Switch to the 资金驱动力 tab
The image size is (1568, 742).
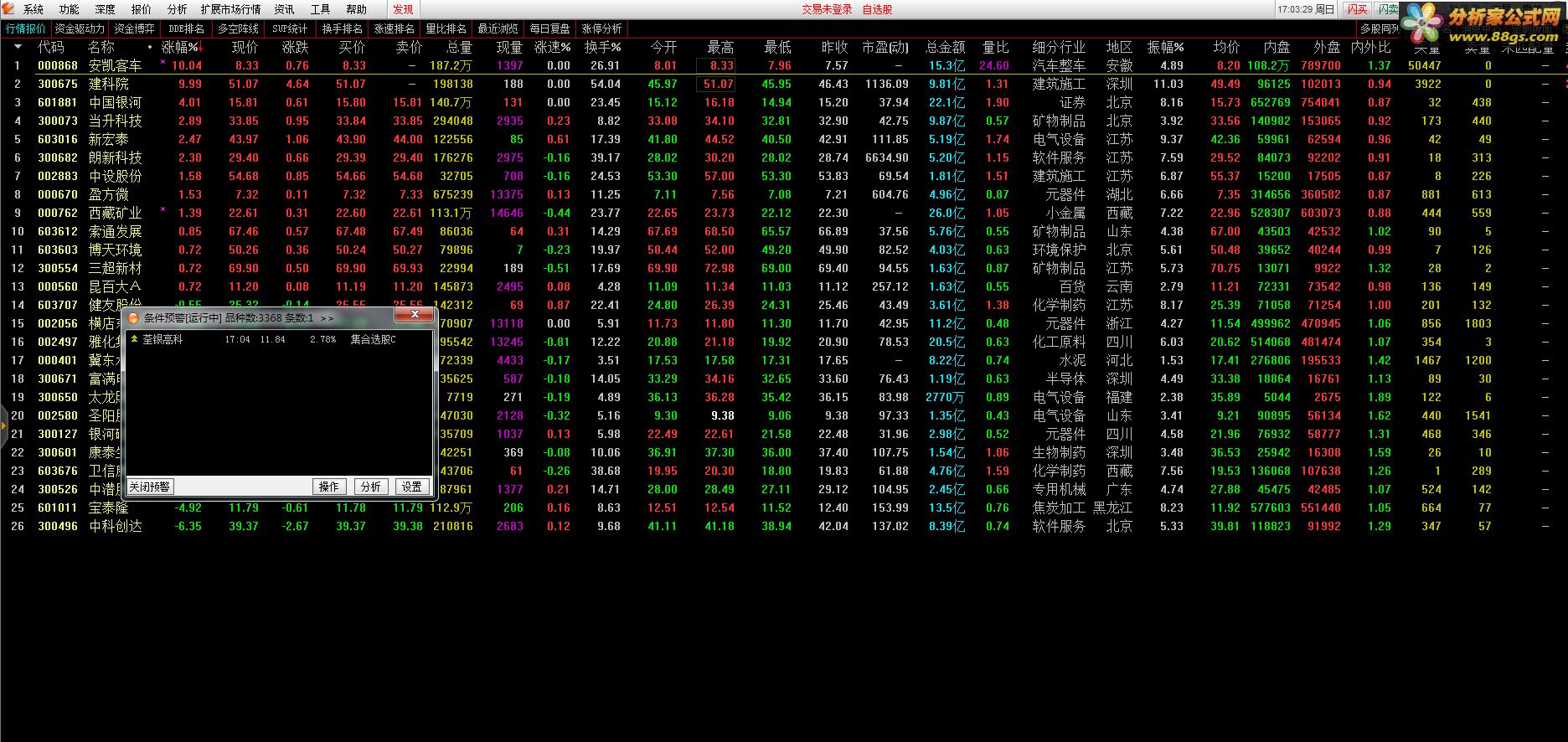80,28
